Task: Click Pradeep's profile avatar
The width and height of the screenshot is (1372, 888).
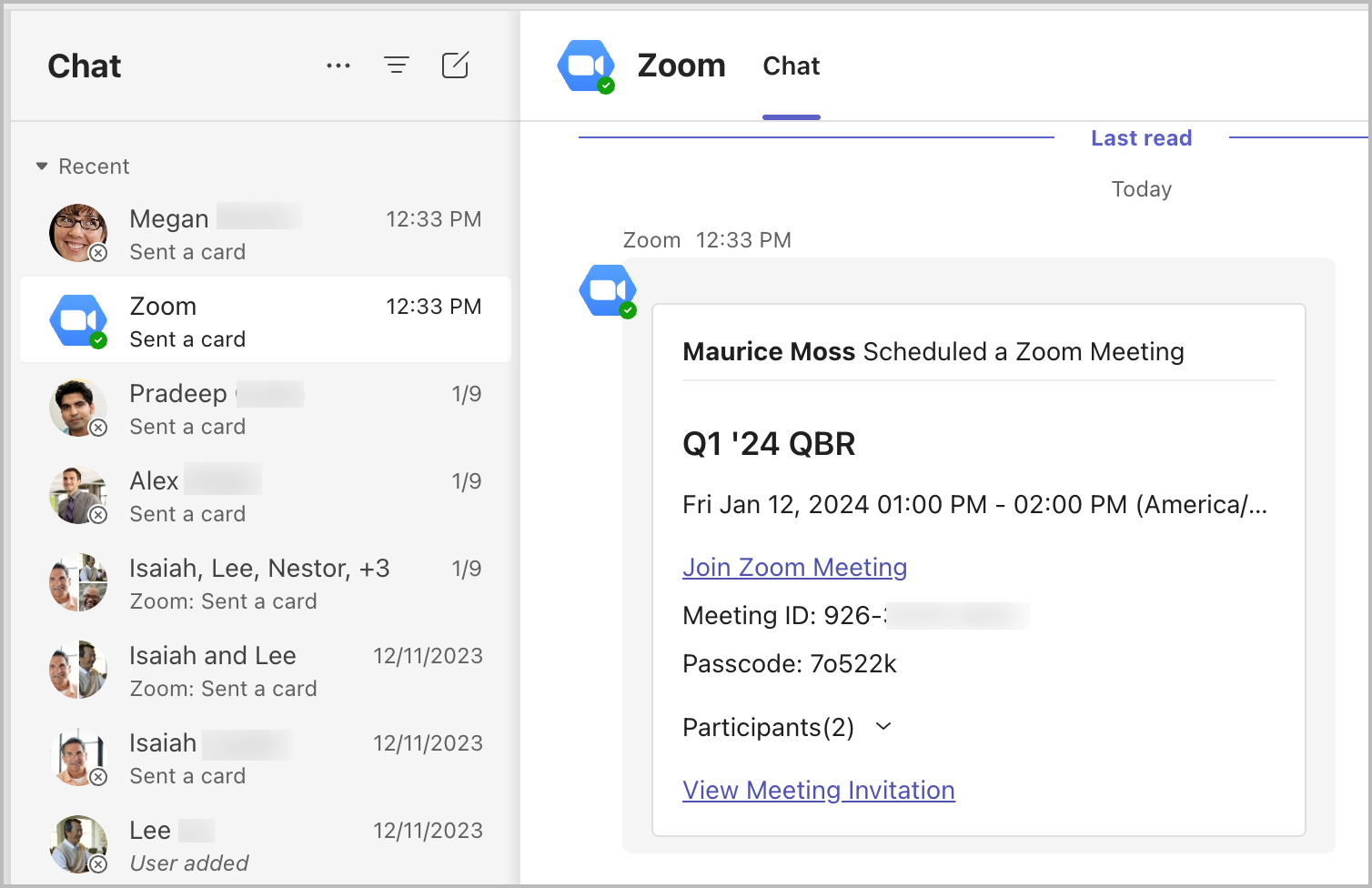Action: [78, 408]
